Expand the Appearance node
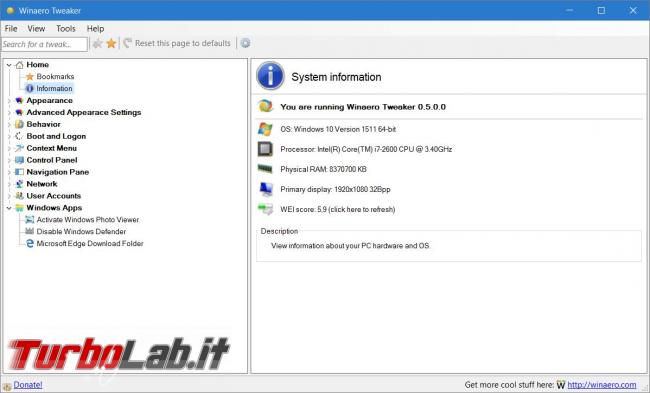Image resolution: width=650 pixels, height=393 pixels. [x=9, y=101]
